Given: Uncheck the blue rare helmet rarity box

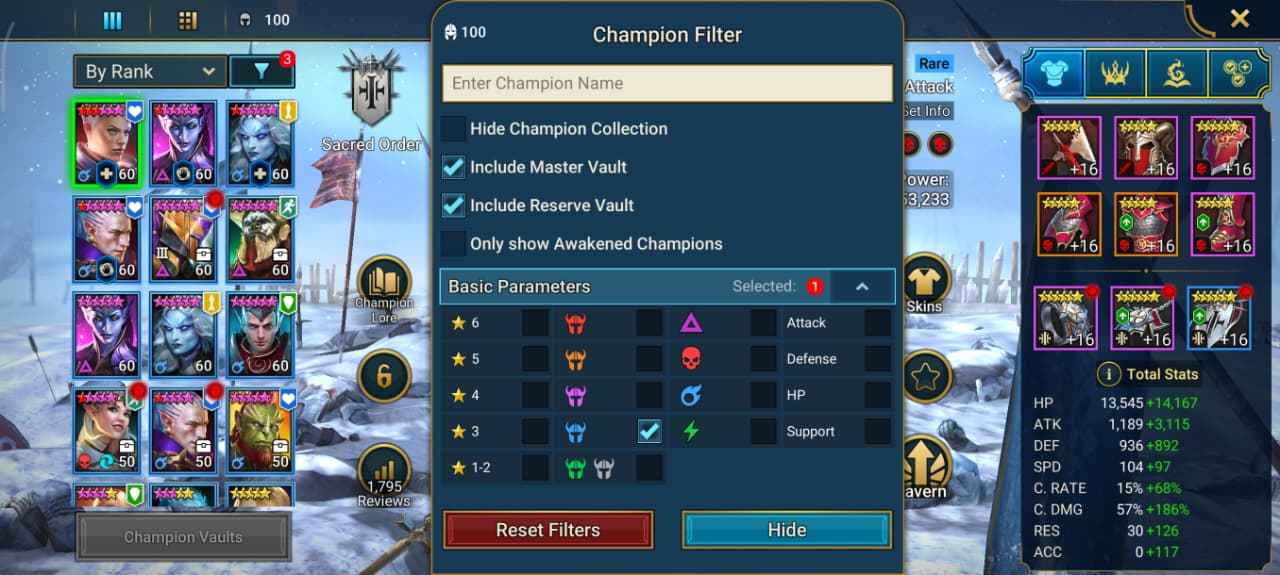Looking at the screenshot, I should point(650,431).
